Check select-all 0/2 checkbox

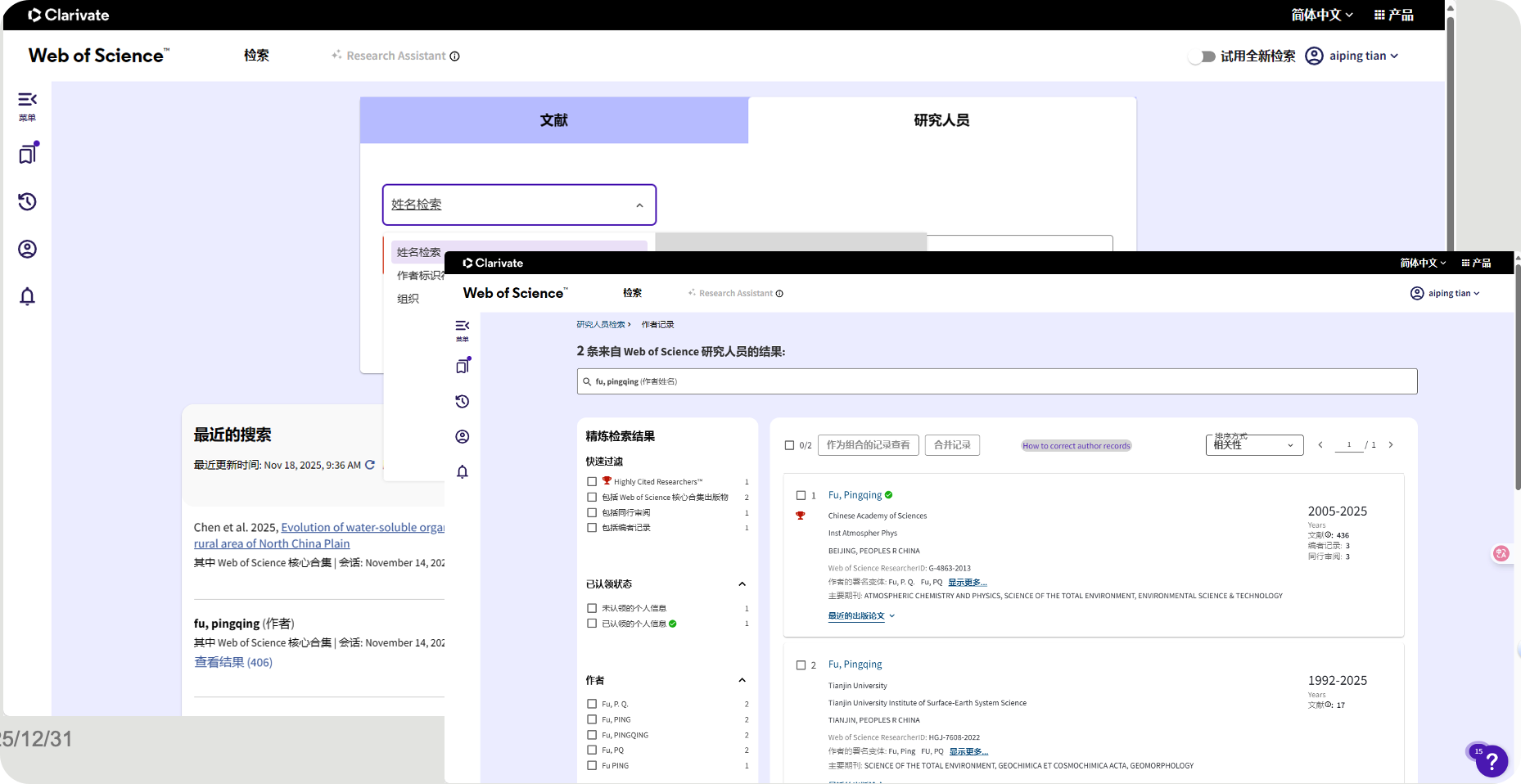coord(790,445)
